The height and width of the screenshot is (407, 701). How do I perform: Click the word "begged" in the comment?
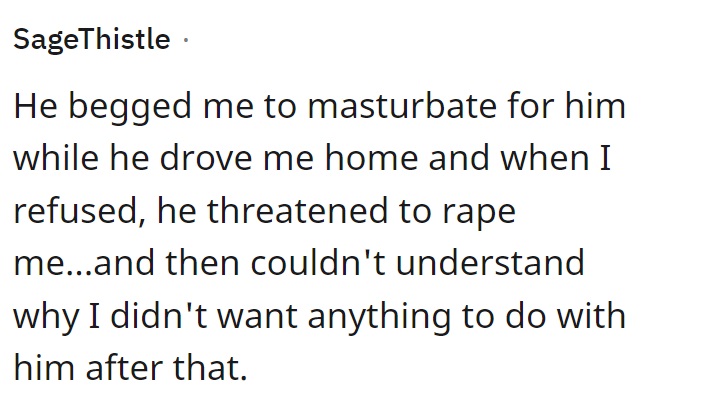130,107
